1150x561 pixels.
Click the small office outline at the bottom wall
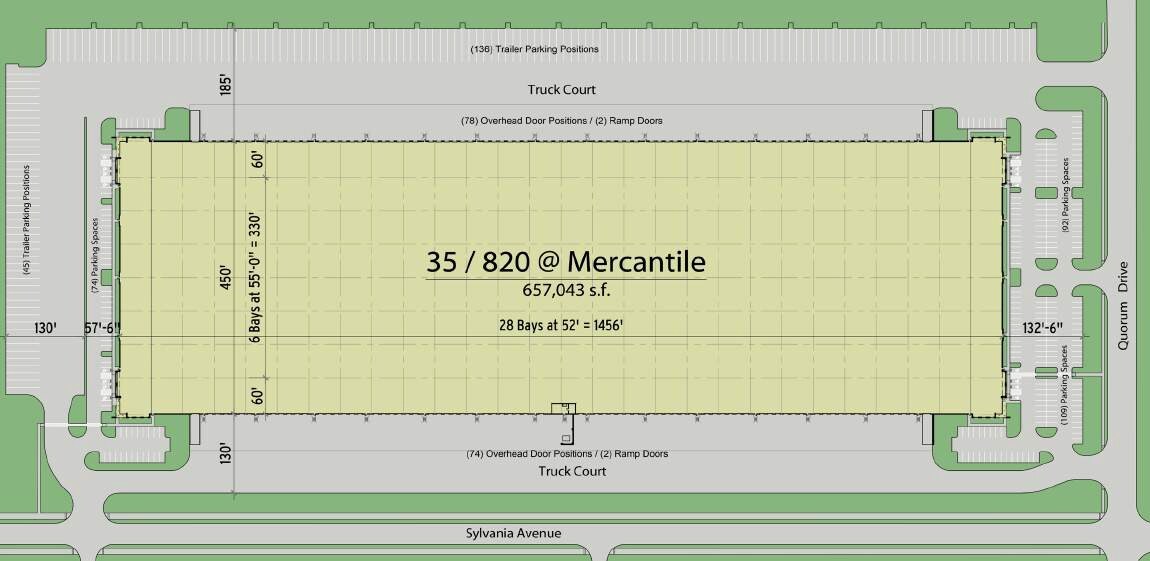pyautogui.click(x=564, y=408)
